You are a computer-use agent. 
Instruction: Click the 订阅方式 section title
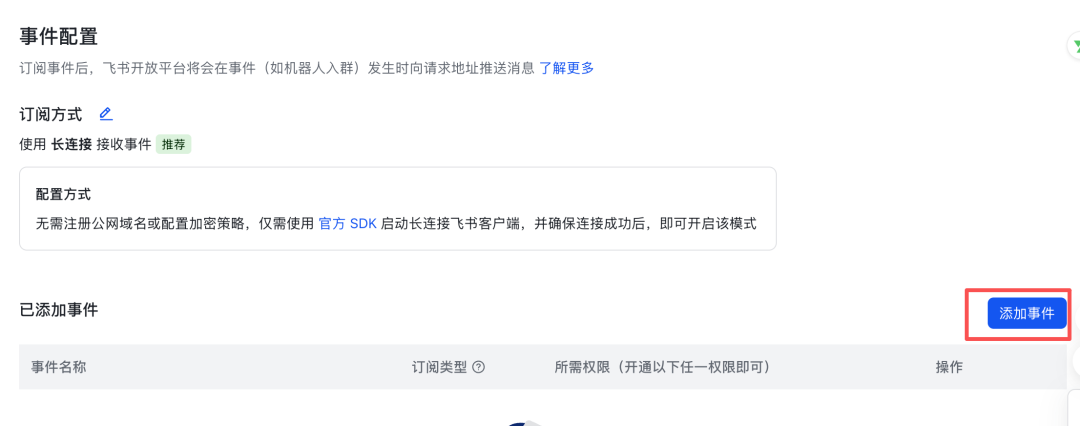pos(51,114)
